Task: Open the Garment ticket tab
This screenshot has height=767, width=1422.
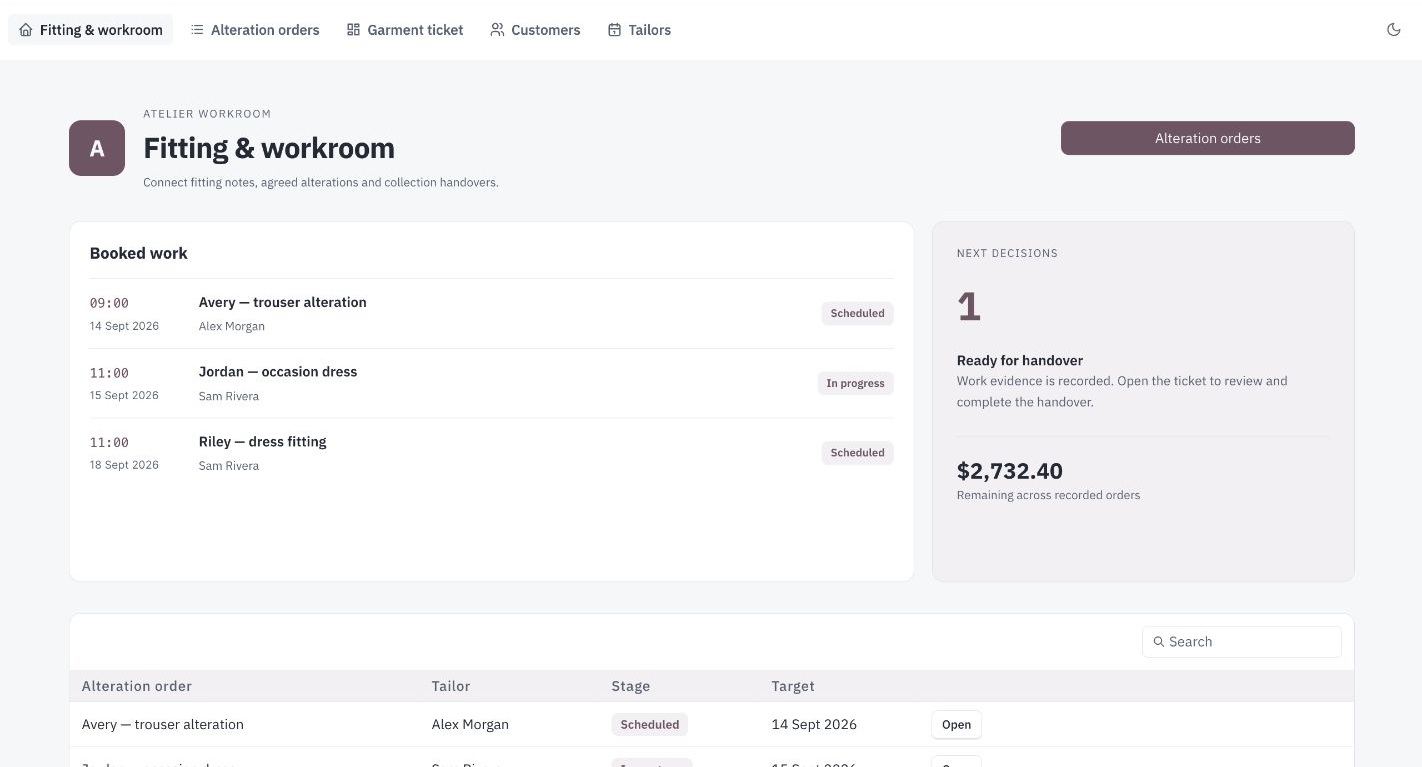Action: point(405,30)
